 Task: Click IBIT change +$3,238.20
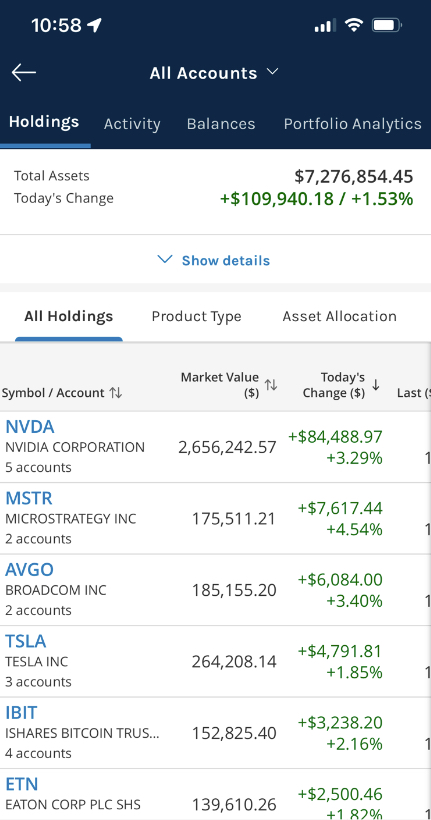coord(340,723)
